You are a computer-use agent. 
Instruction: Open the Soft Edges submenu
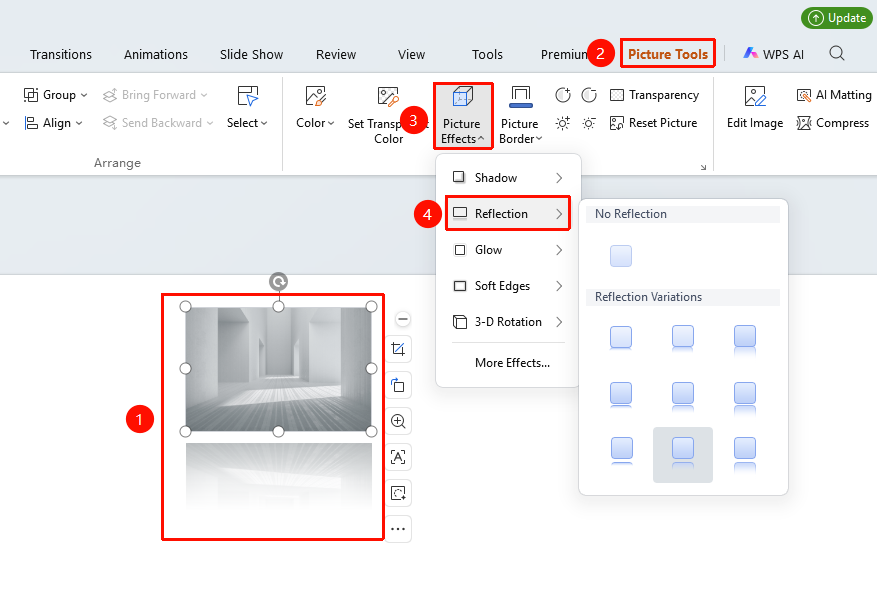[508, 286]
